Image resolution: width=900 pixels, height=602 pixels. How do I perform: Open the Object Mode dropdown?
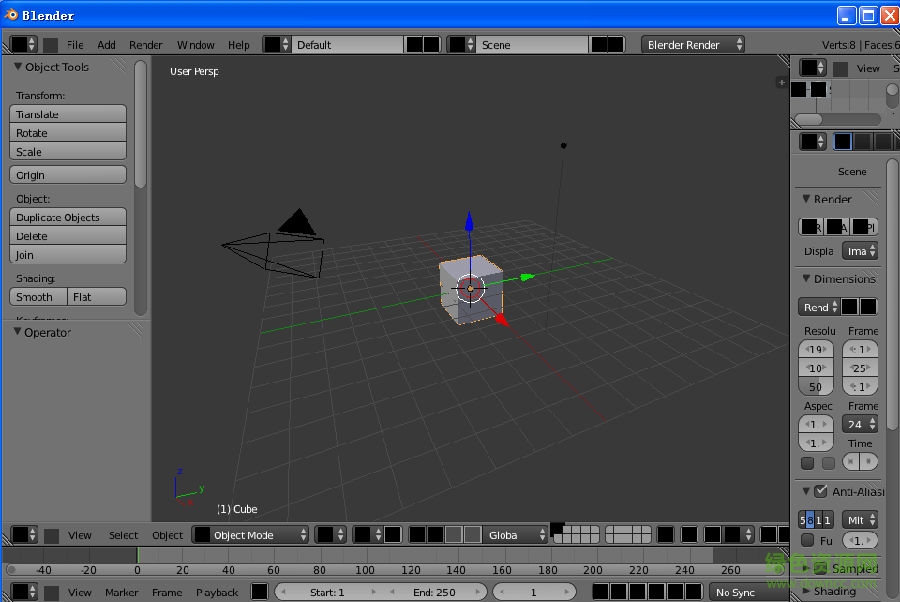[250, 535]
